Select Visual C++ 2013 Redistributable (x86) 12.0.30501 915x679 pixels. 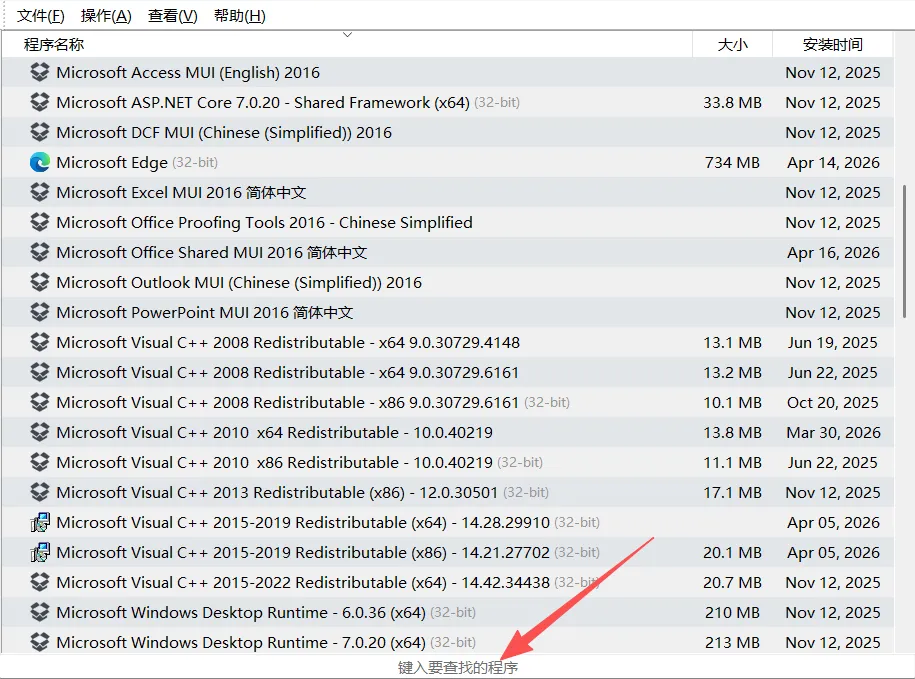[277, 492]
